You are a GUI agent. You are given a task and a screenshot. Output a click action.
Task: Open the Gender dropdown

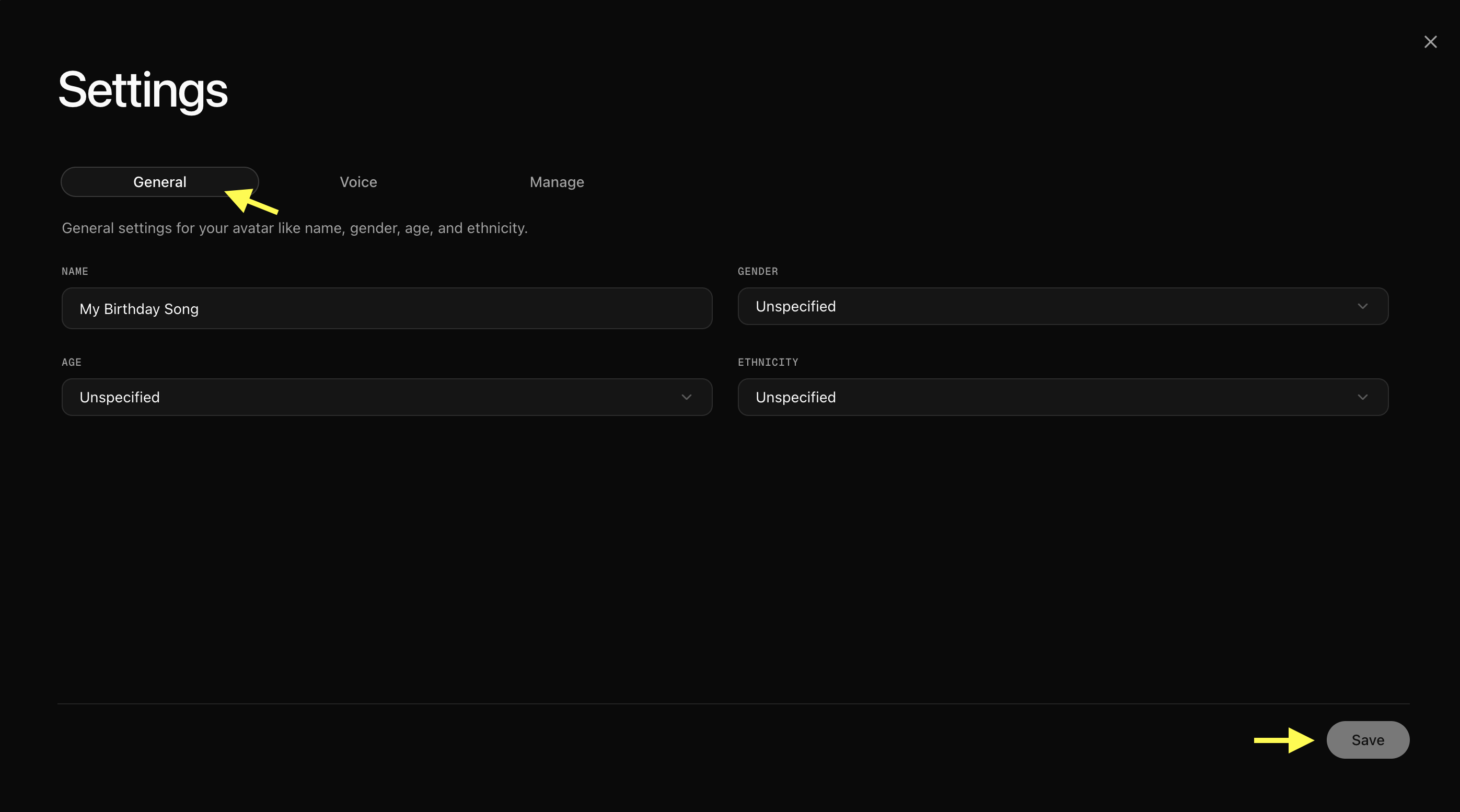(x=1063, y=306)
